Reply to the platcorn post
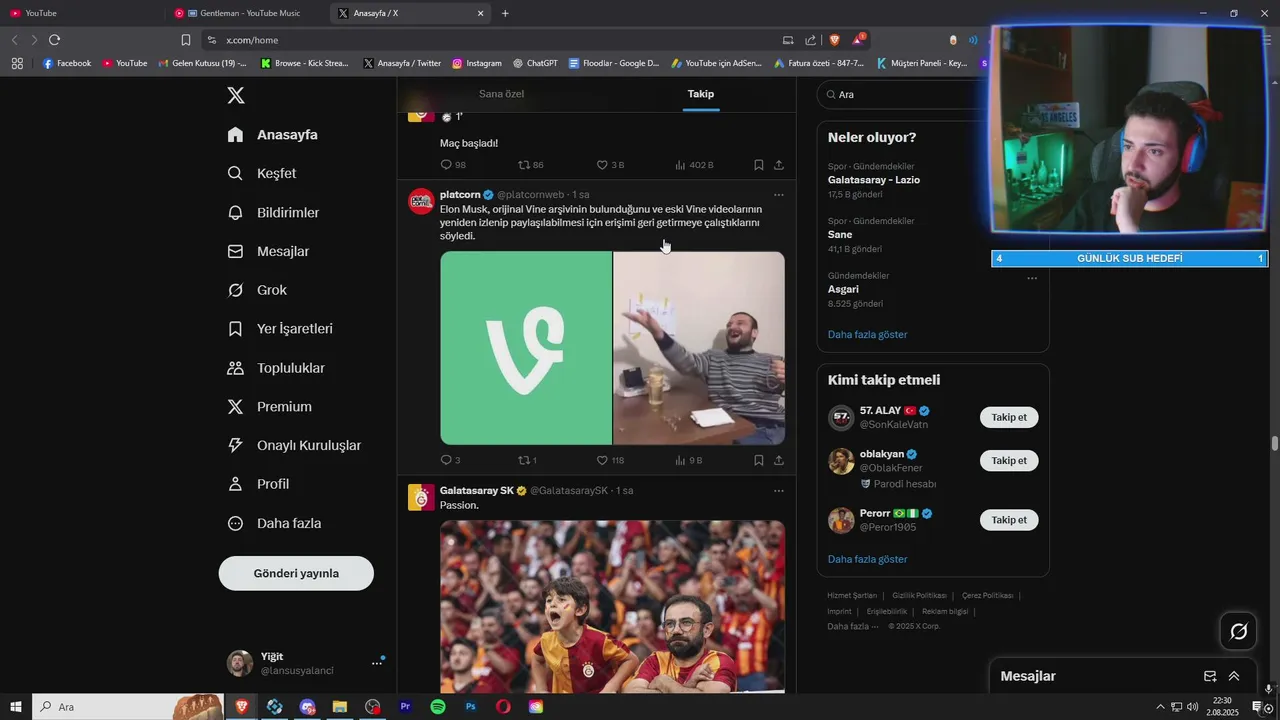The height and width of the screenshot is (720, 1280). click(450, 460)
